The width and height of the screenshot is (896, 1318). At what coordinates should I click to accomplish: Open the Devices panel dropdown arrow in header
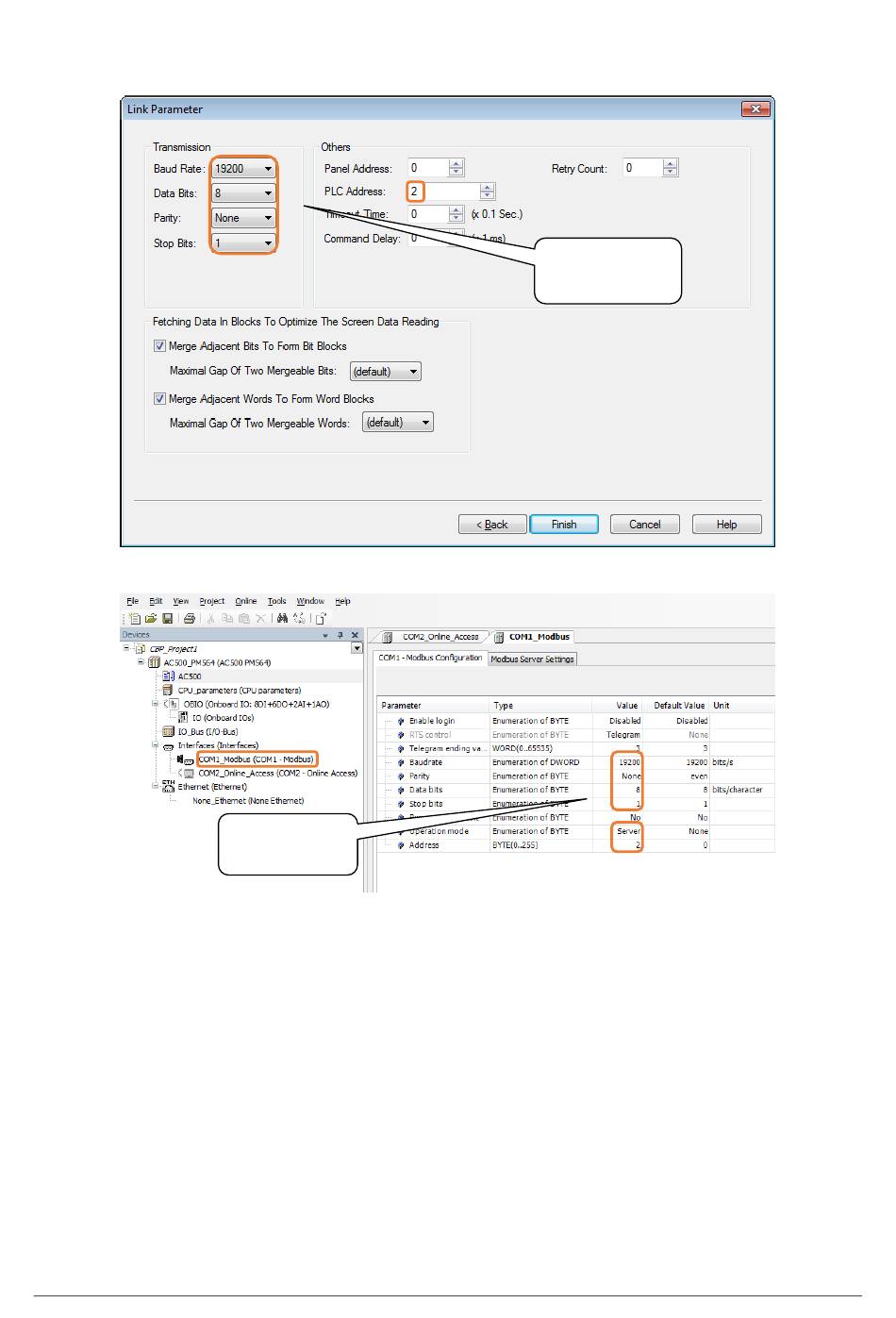click(325, 635)
